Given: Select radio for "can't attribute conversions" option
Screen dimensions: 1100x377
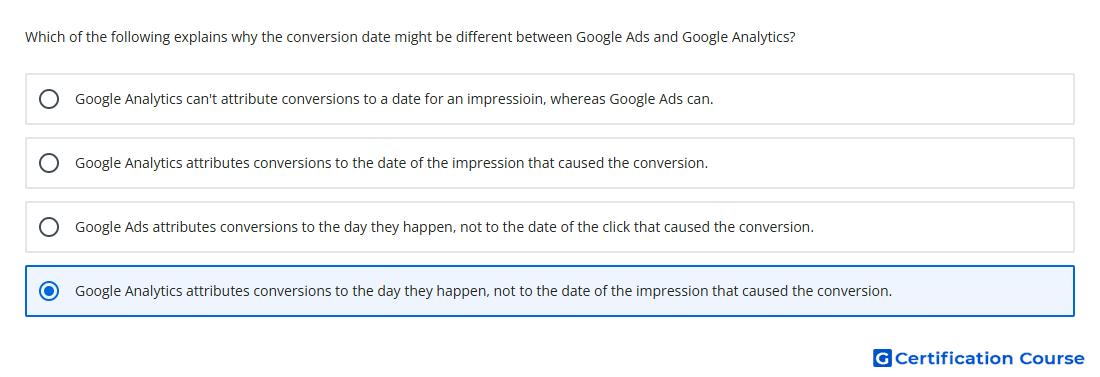Looking at the screenshot, I should 49,99.
